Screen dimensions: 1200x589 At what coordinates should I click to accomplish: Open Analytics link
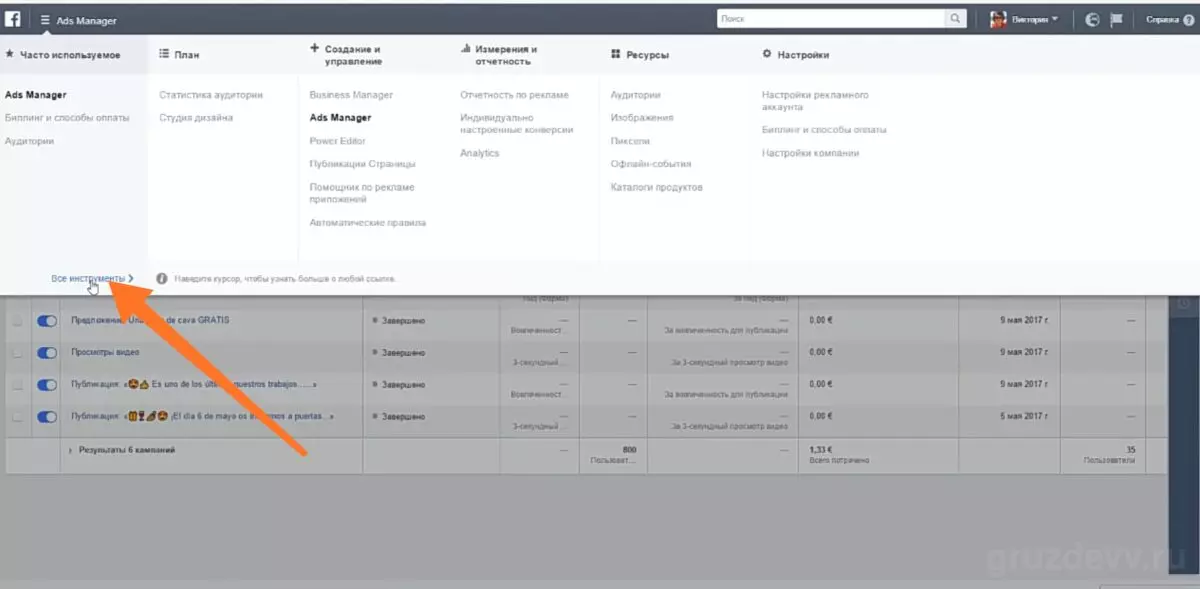click(x=480, y=153)
